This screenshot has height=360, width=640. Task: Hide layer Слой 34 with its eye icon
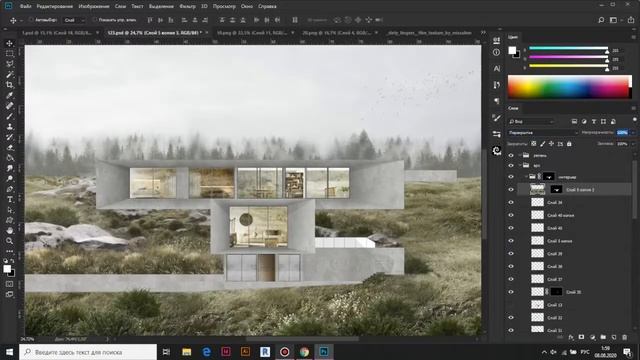point(511,202)
